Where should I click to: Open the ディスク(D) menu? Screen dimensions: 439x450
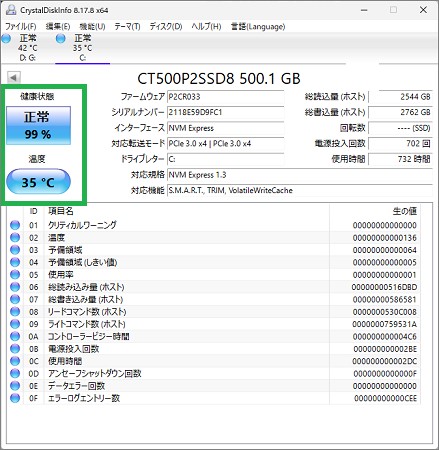click(x=166, y=26)
